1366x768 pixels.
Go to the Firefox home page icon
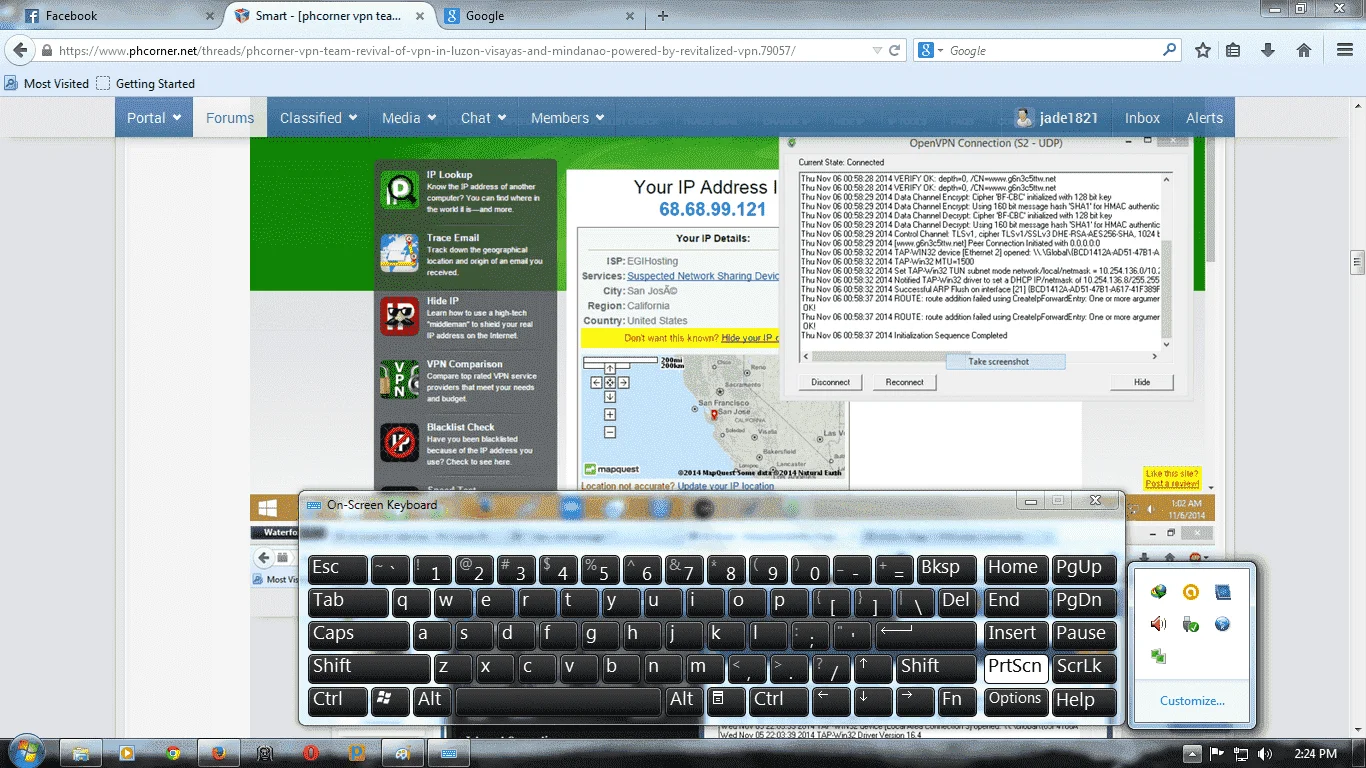1303,50
